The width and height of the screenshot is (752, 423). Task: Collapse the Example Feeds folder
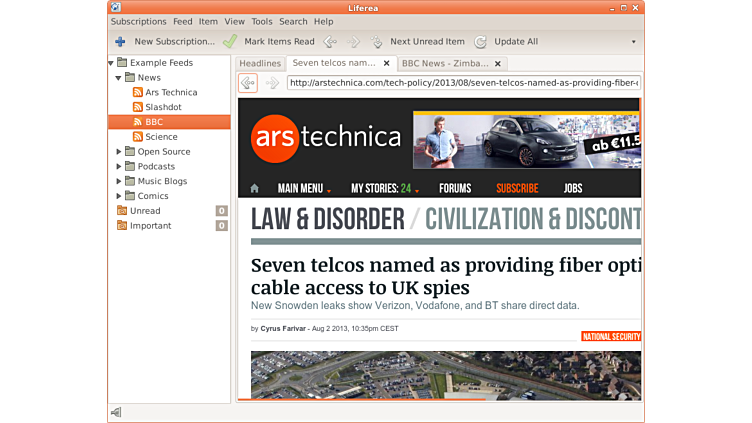(111, 63)
